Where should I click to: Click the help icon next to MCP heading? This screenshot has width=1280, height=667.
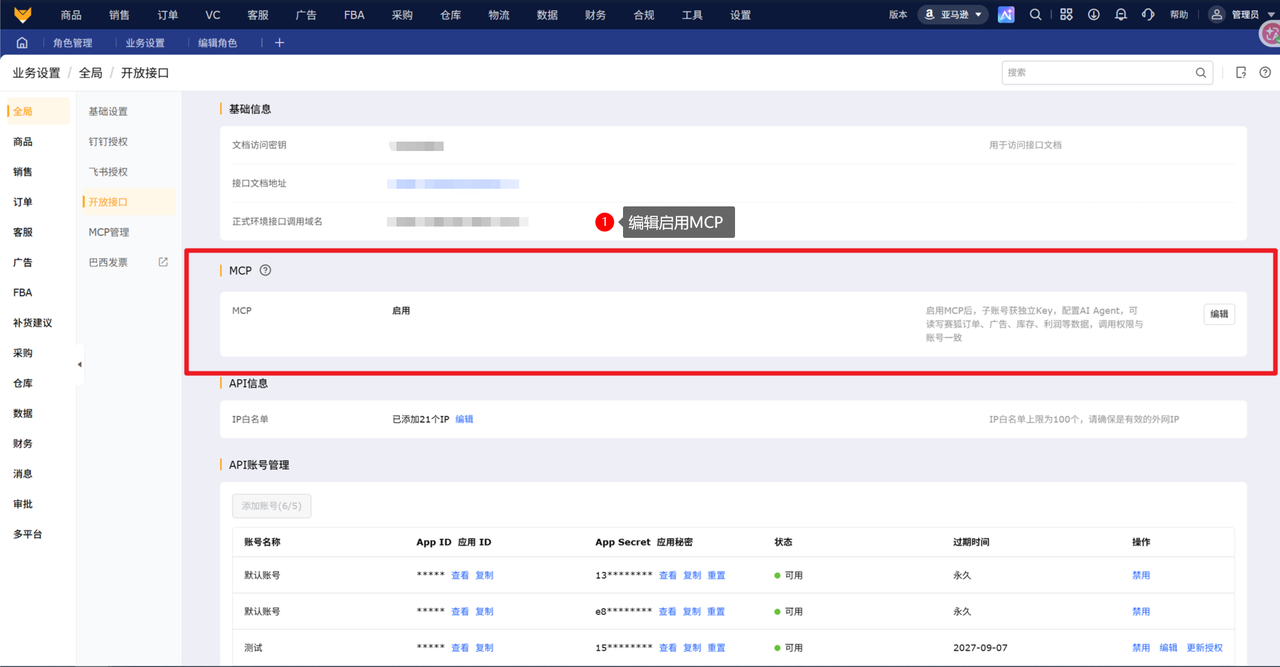(265, 270)
